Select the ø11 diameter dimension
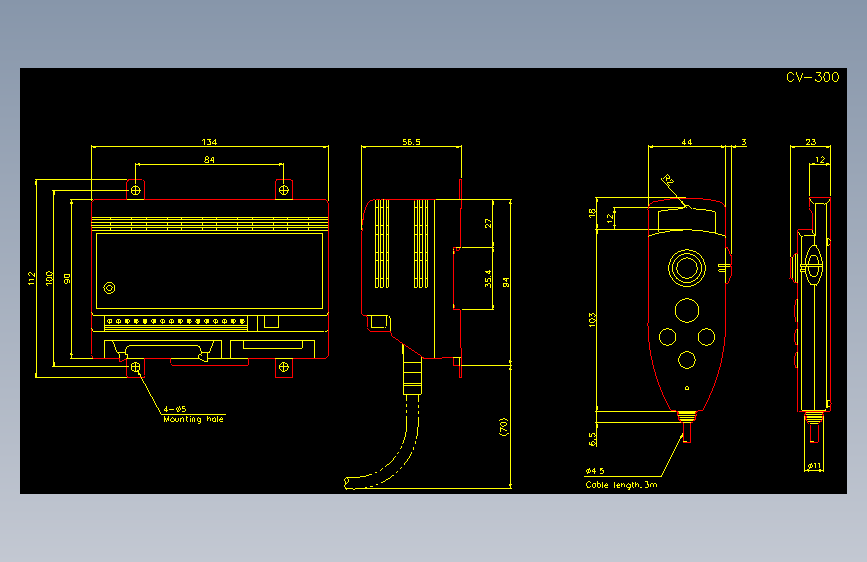 (814, 466)
